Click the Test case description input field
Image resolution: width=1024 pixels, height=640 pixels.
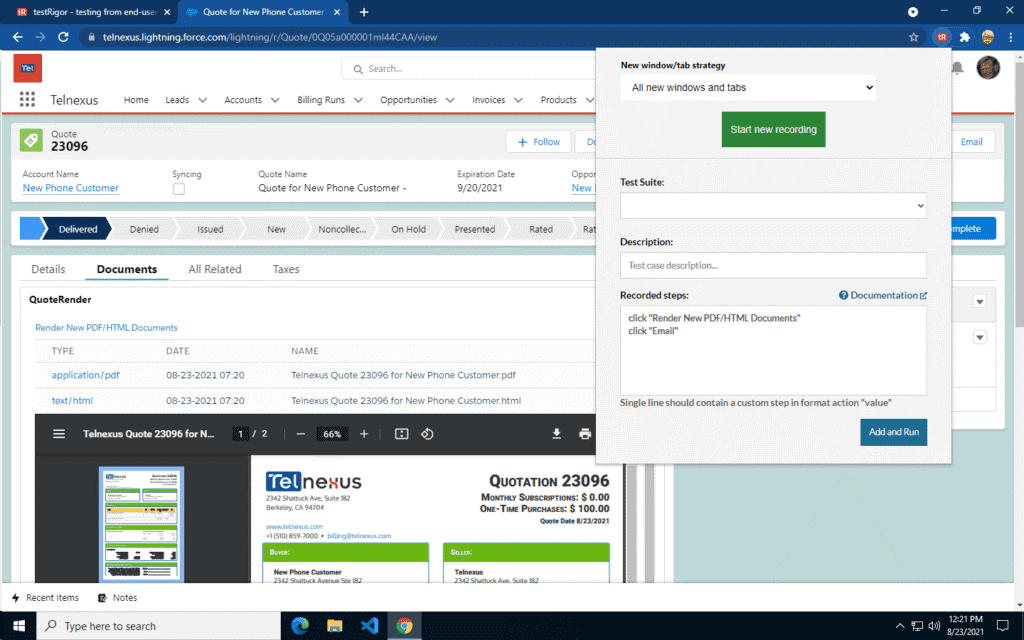(x=772, y=265)
